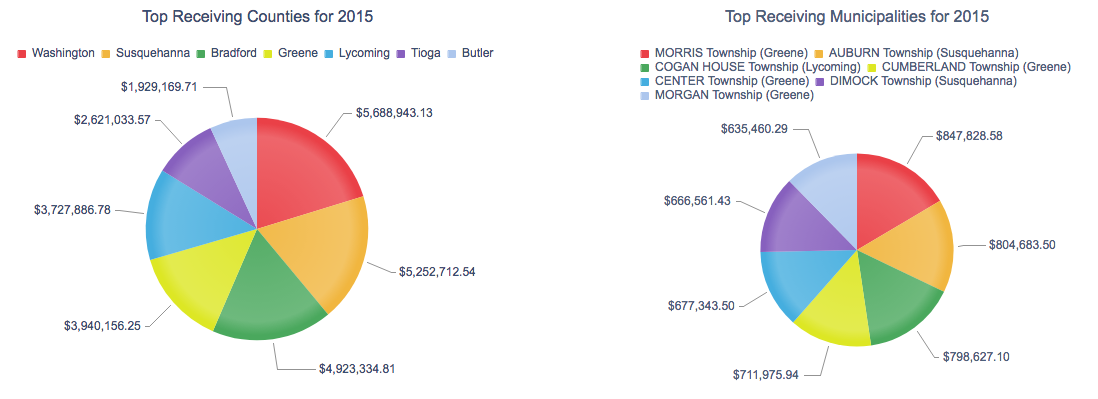Toggle Washington legend red swatch
This screenshot has width=1098, height=399.
pos(22,53)
